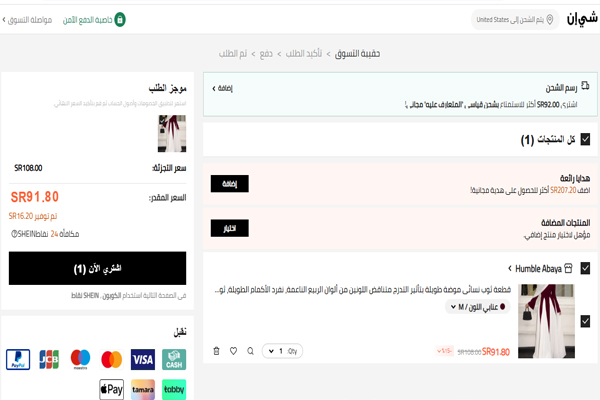This screenshot has width=600, height=400.
Task: Expand the shipping fee add link
Action: pyautogui.click(x=222, y=88)
